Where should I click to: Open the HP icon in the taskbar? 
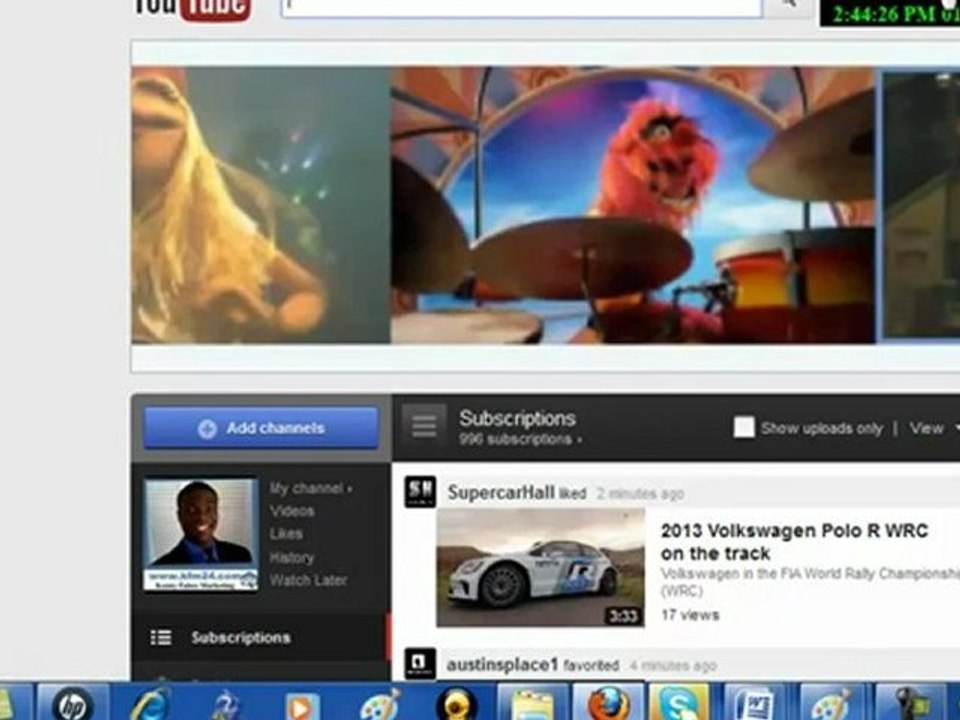pos(73,702)
